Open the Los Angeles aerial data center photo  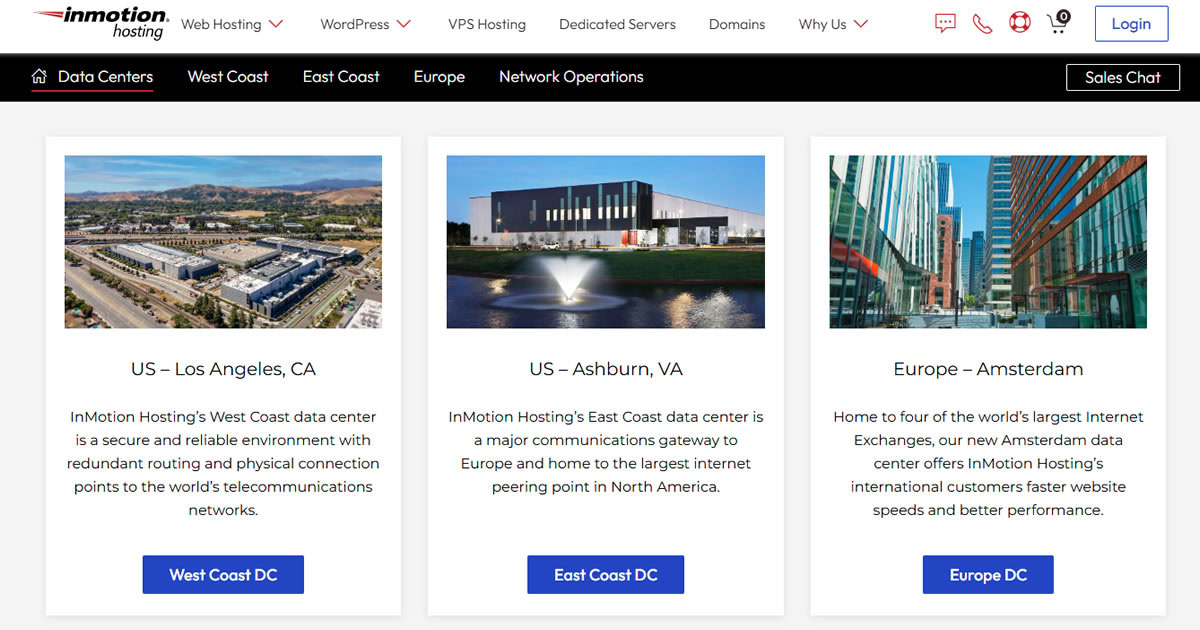[223, 242]
